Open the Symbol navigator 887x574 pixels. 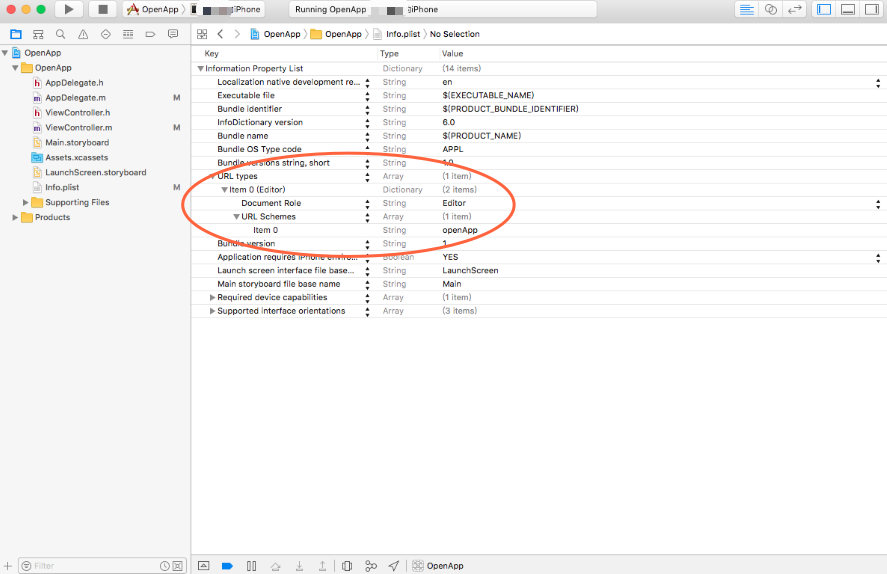tap(38, 34)
